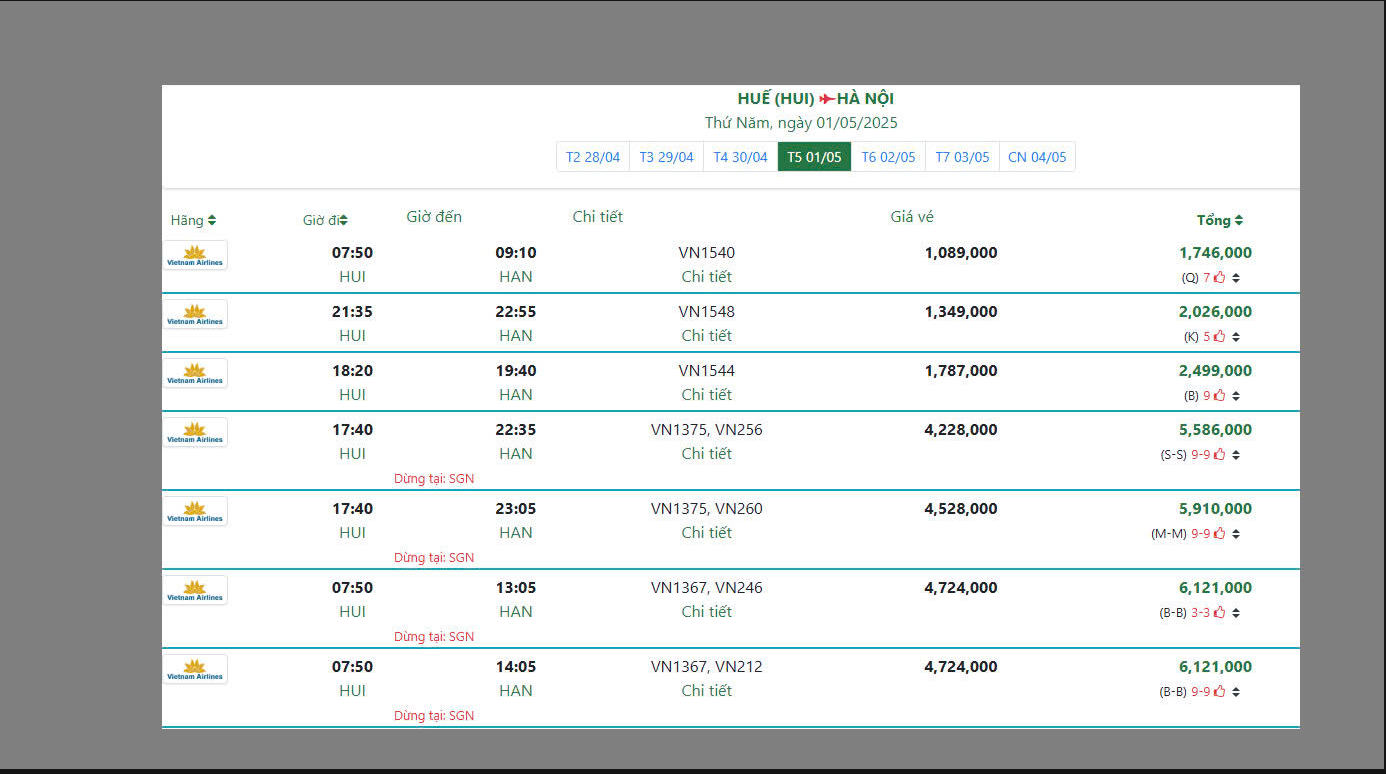Click the airline logo on the VN1367, VN212 row

(x=195, y=669)
